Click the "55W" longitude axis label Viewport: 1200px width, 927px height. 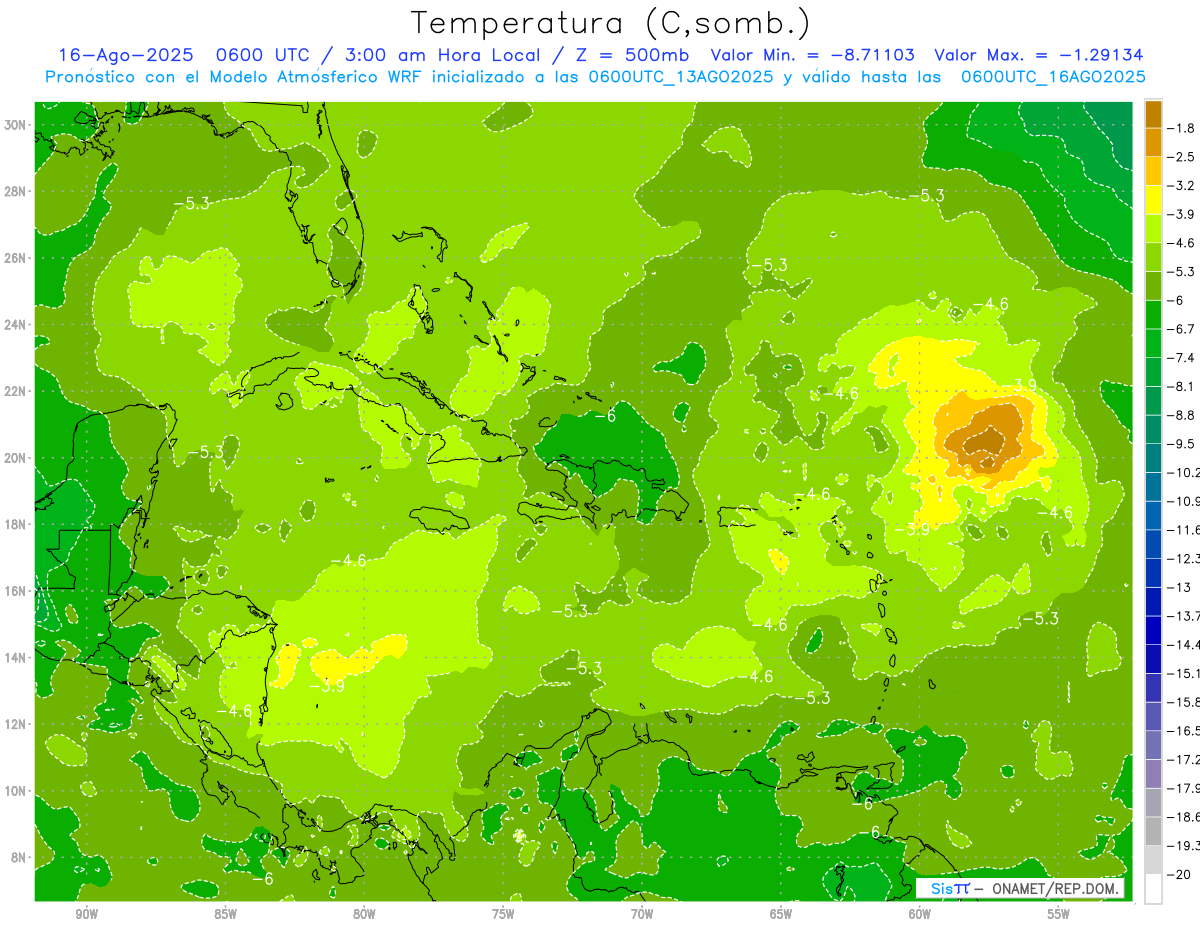(1059, 914)
